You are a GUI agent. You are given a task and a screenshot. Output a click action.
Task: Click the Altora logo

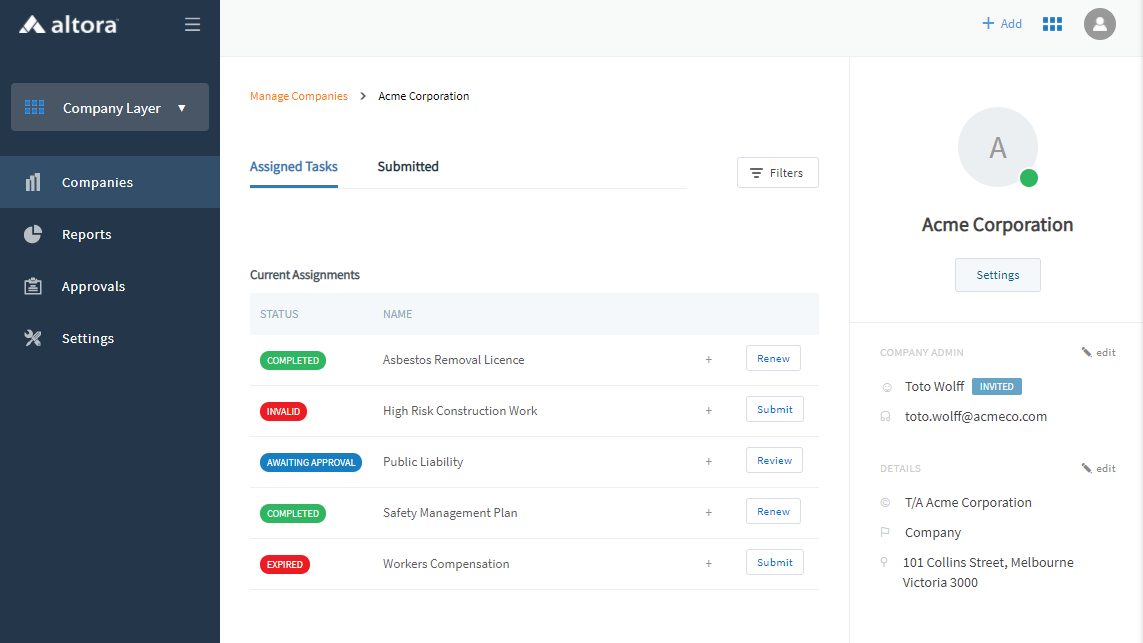click(x=68, y=25)
